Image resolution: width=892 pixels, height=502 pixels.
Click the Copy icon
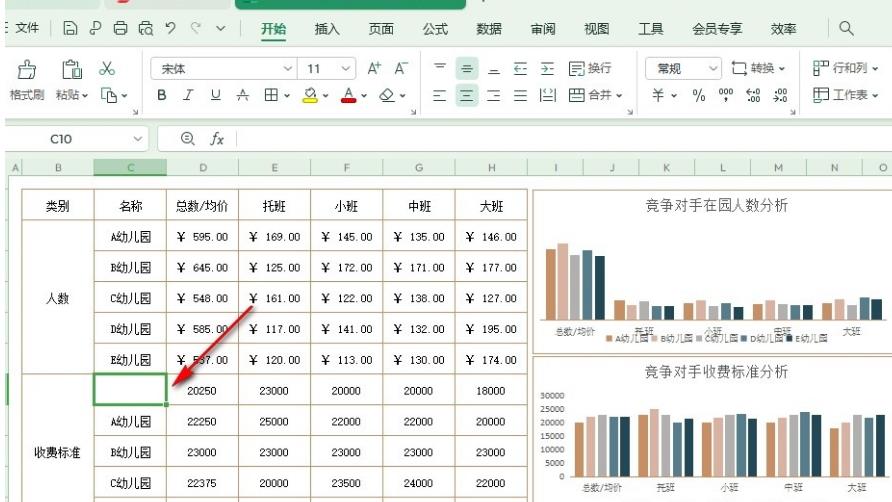click(x=109, y=95)
